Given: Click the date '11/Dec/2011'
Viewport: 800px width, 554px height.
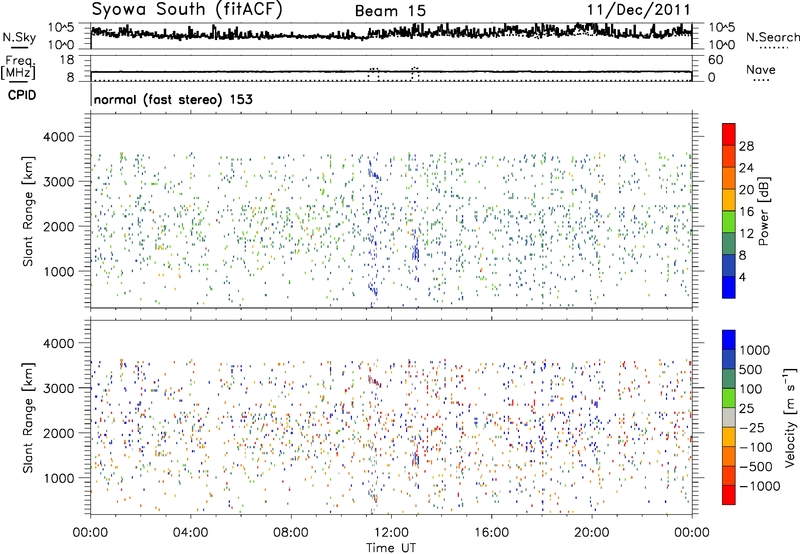Looking at the screenshot, I should tap(638, 10).
